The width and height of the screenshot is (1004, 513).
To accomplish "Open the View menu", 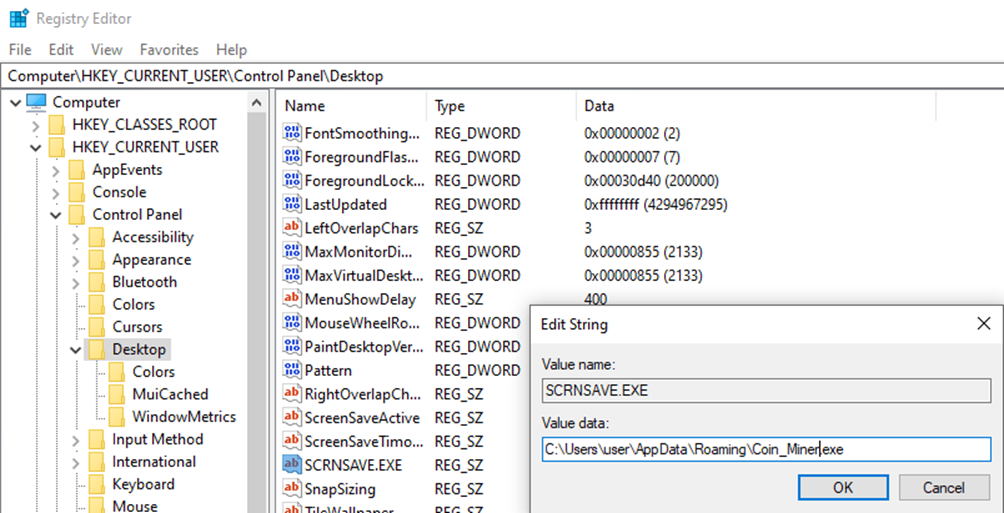I will point(106,49).
